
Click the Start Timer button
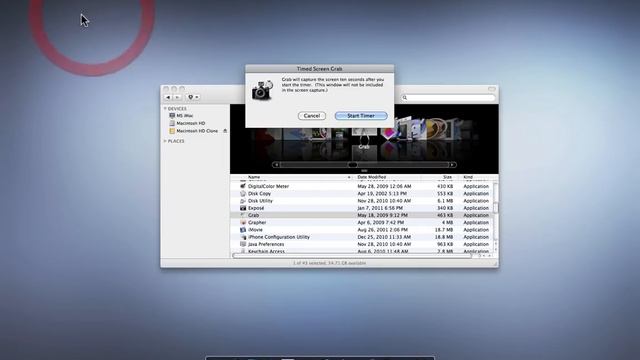(x=361, y=116)
